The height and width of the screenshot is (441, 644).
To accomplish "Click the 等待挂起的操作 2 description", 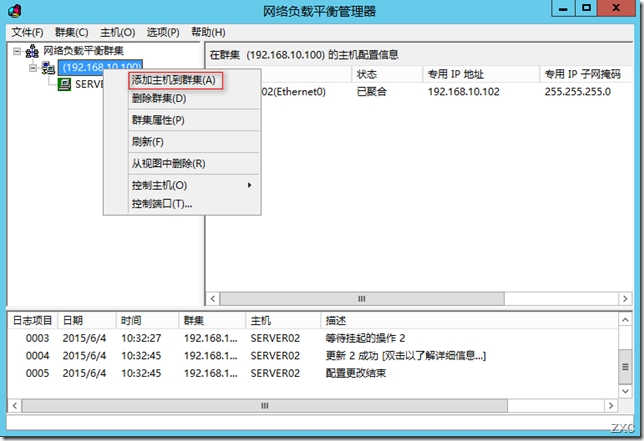I will 365,338.
